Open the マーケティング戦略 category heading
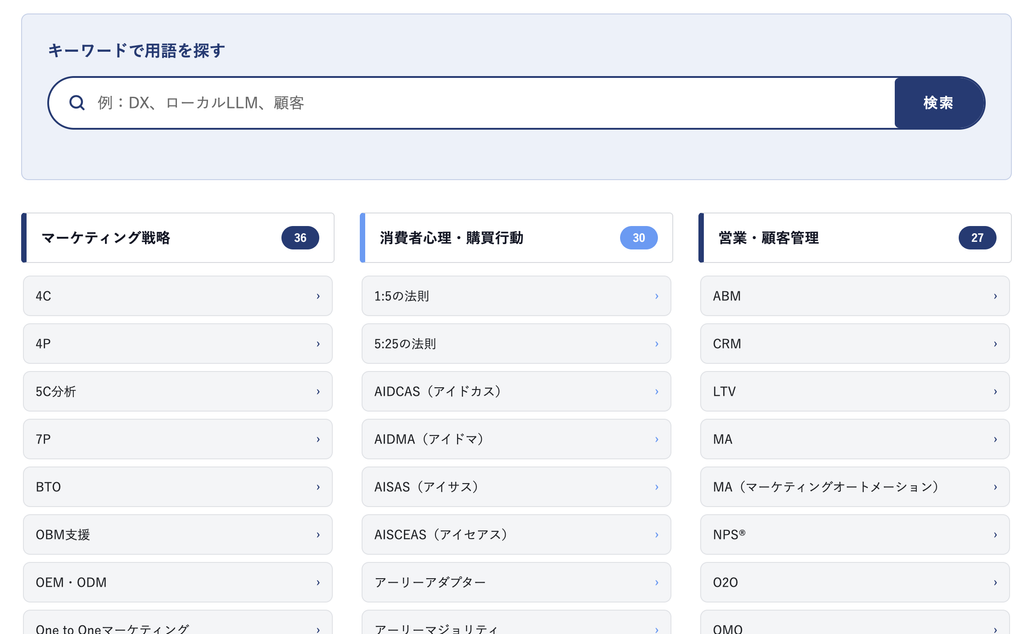The image size is (1024, 634). tap(178, 238)
